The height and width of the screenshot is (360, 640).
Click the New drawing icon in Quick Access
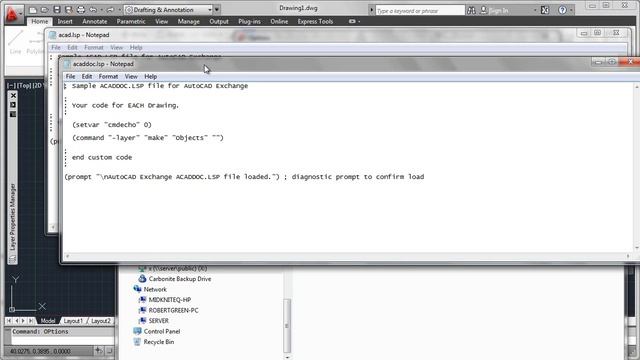(33, 10)
